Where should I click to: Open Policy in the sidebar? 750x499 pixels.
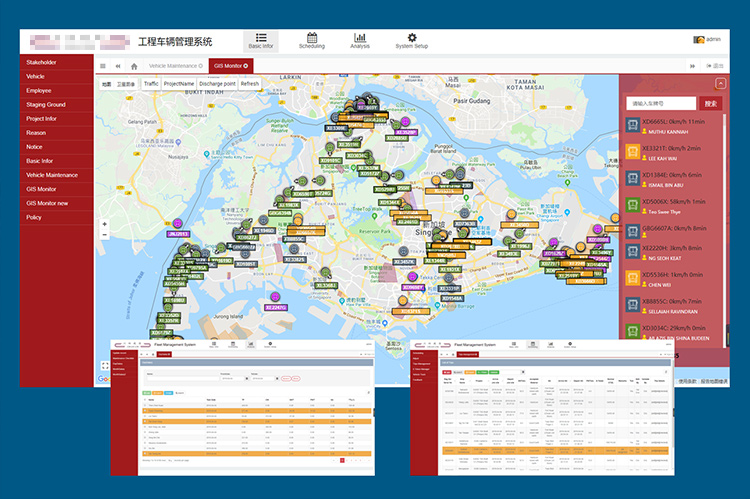56,218
